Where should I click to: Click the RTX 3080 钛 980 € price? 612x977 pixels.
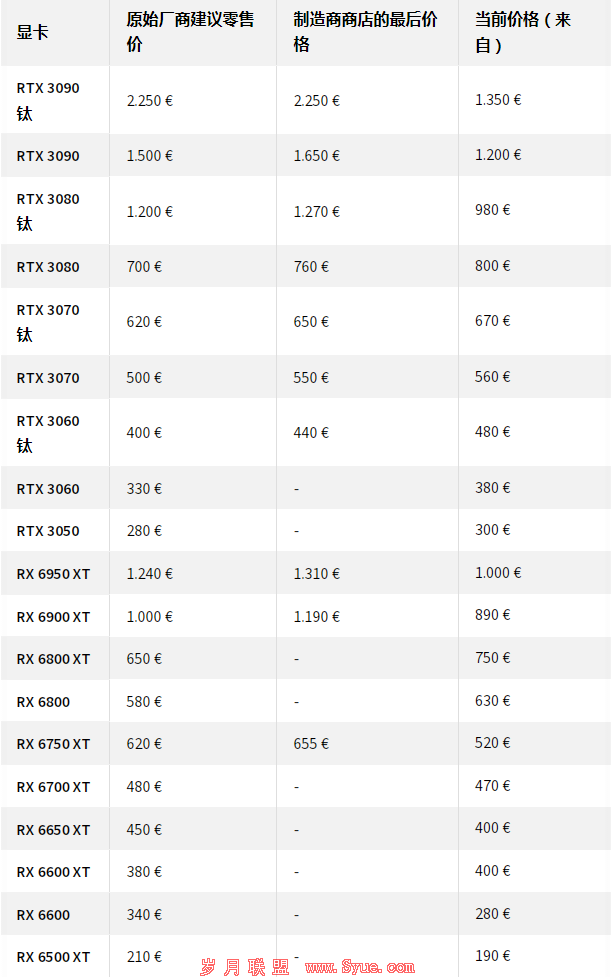coord(492,210)
